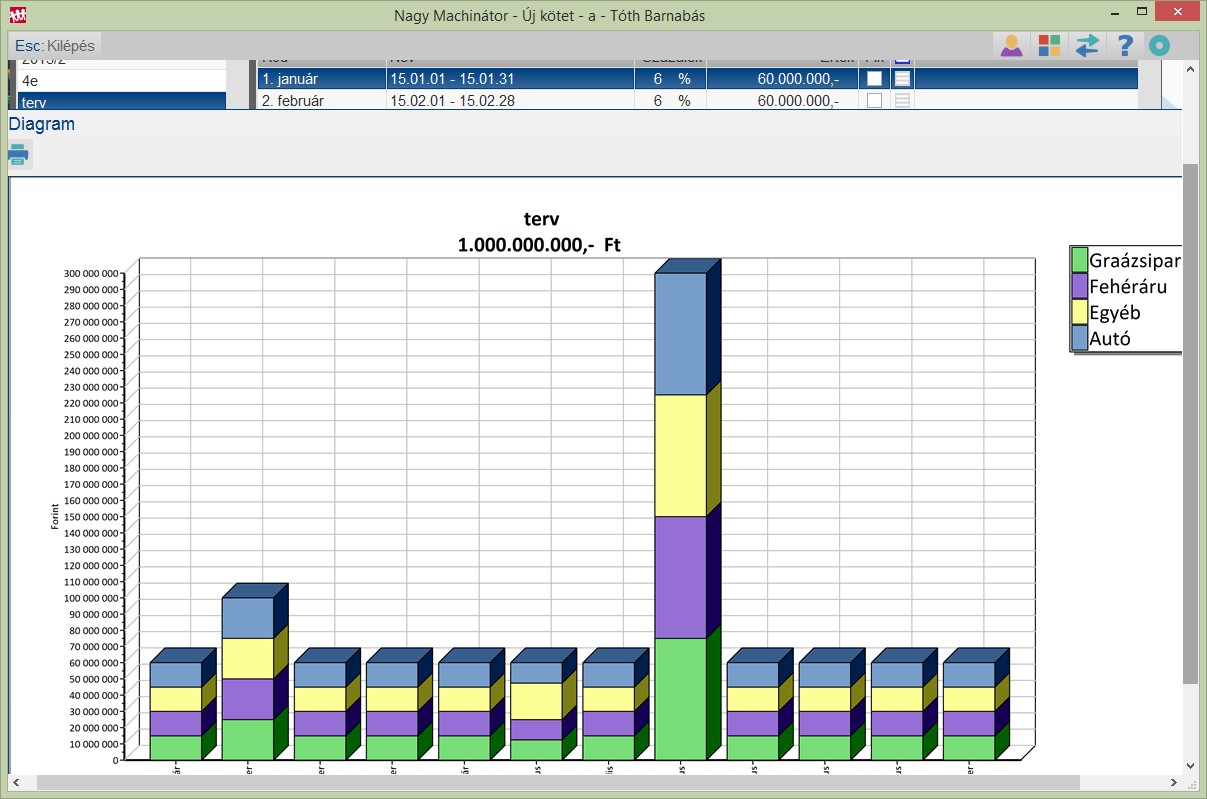Open help with the question mark icon
This screenshot has width=1207, height=799.
coord(1125,46)
